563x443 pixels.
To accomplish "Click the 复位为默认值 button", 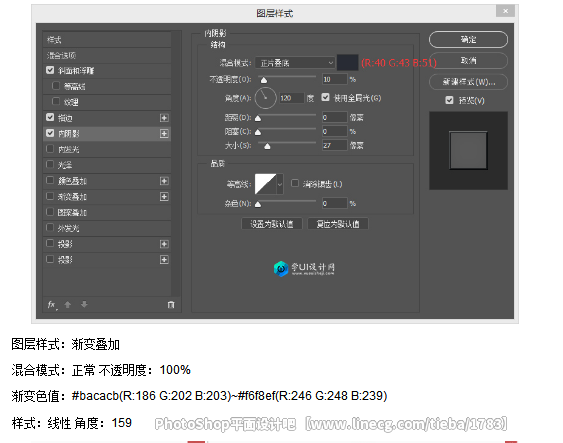I will click(x=338, y=224).
